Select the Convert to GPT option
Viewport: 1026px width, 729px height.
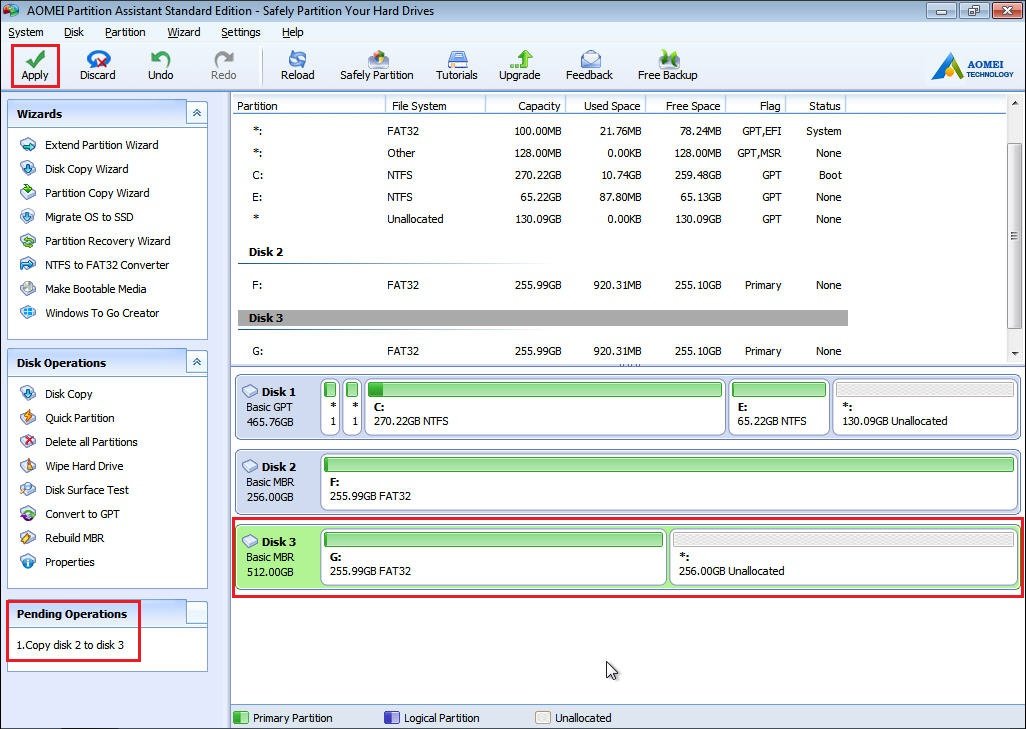[x=82, y=514]
